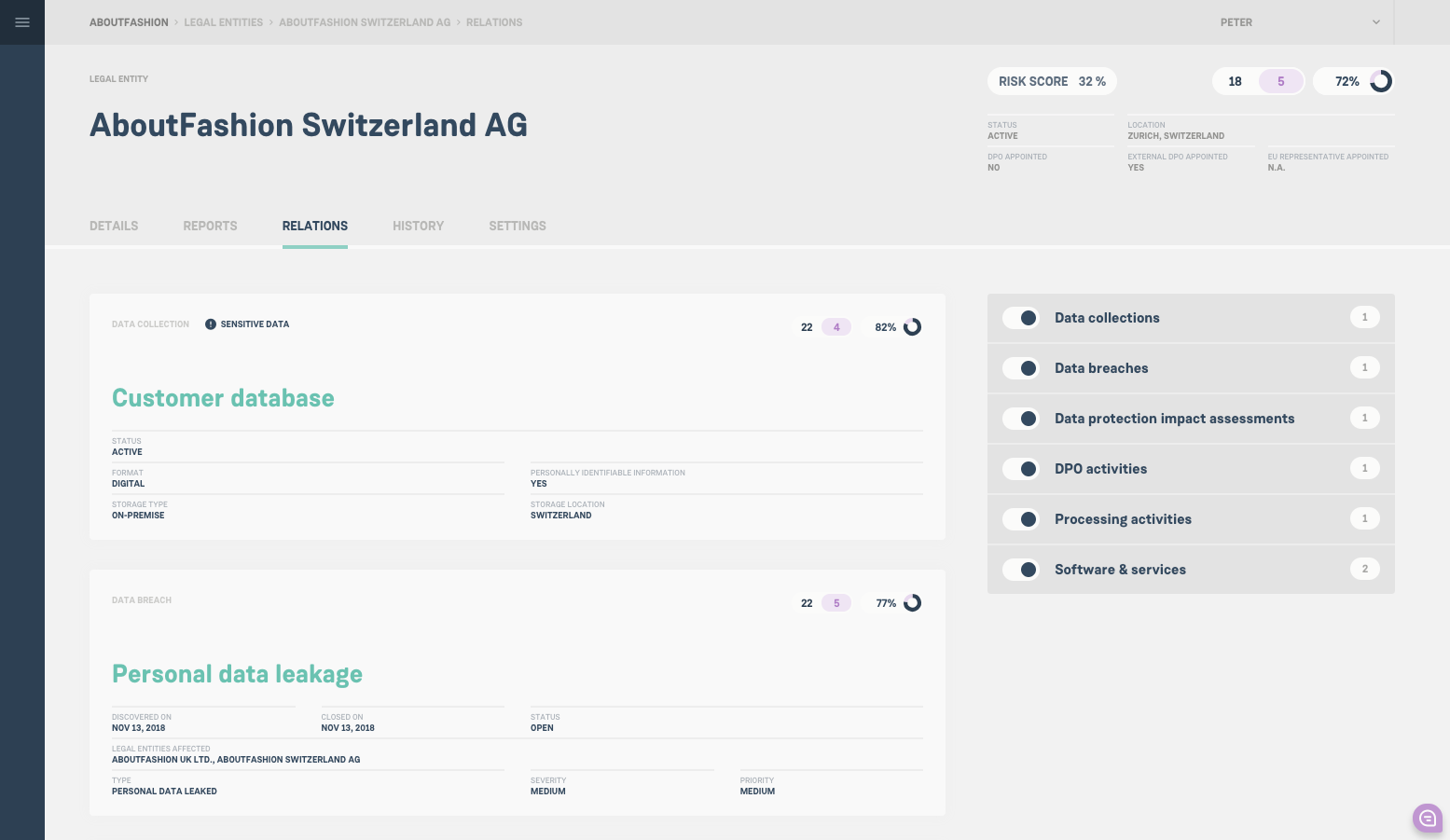Click the Data collections count badge
The width and height of the screenshot is (1450, 840).
click(1364, 317)
